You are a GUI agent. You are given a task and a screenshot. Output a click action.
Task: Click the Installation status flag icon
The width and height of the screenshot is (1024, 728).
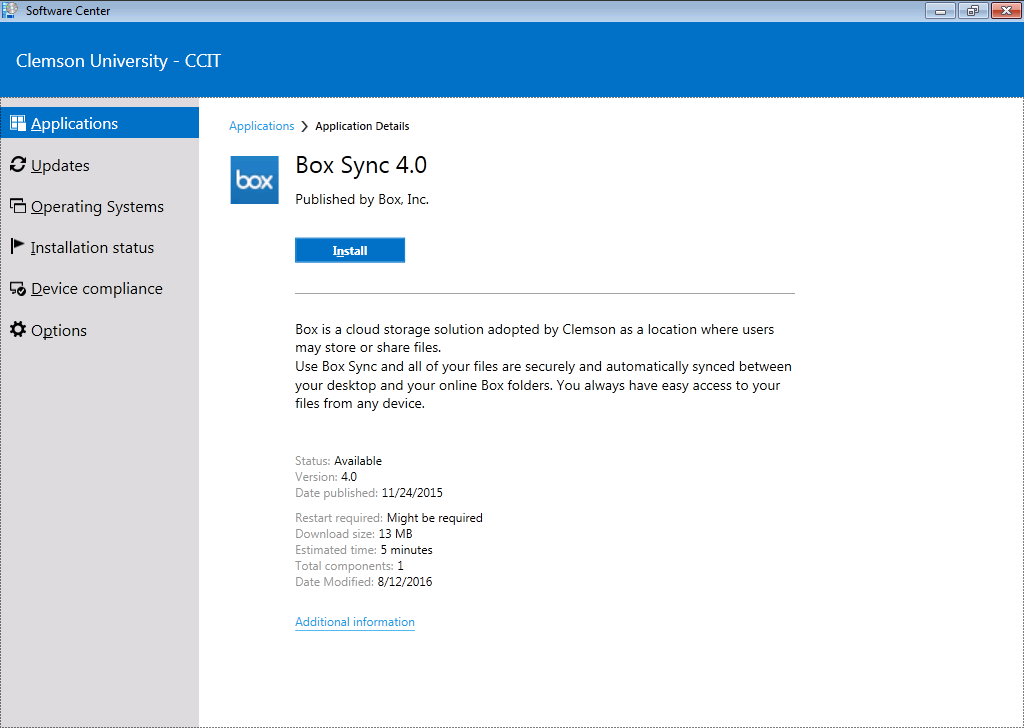point(18,246)
